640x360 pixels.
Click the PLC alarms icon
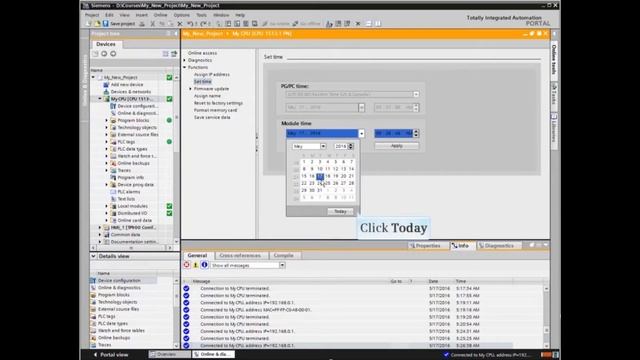113,192
